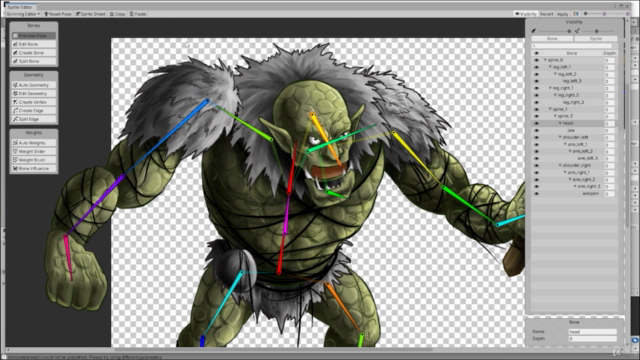
Task: Hide the shoulder_left bone
Action: tap(536, 138)
